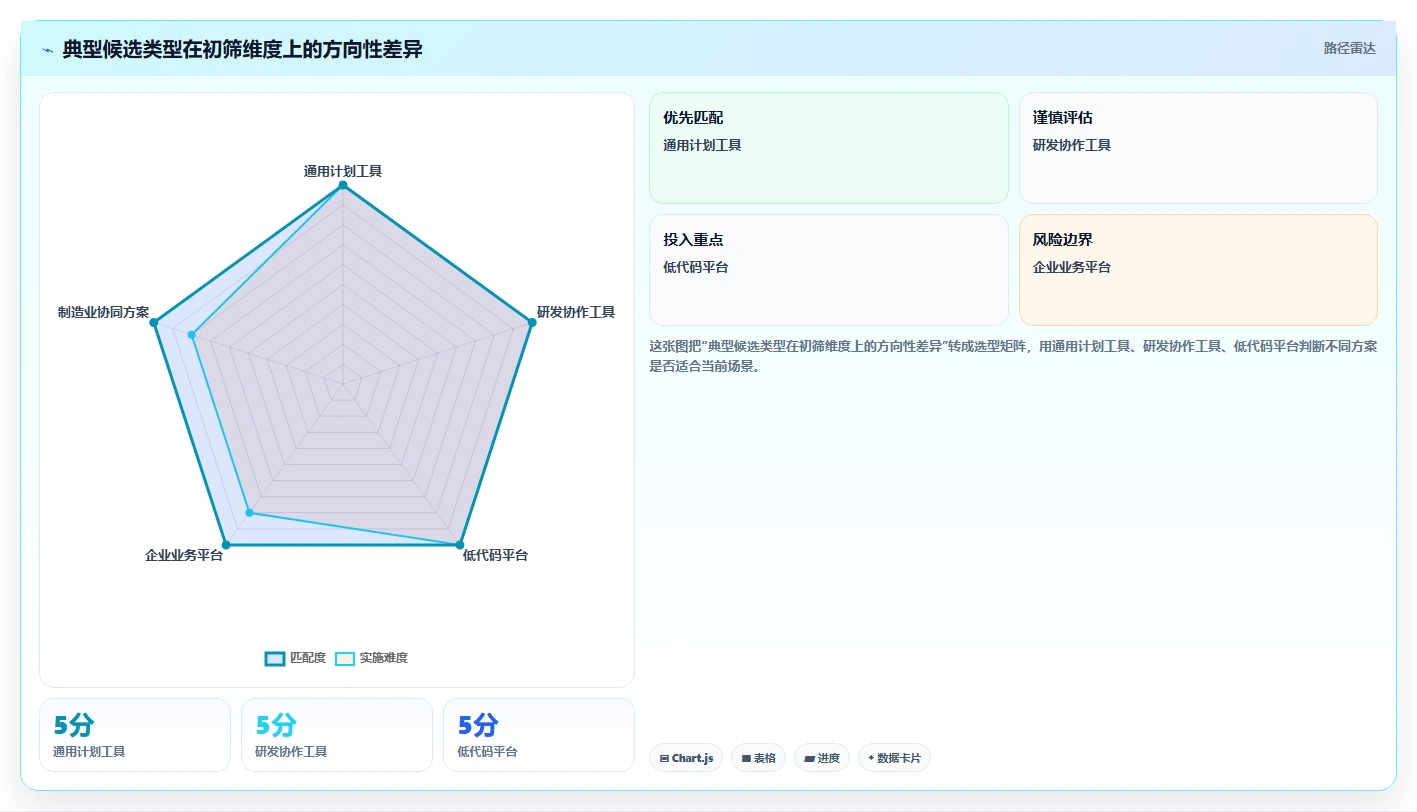Click the 5分 score for 通用计划工具
1417x812 pixels.
tap(74, 725)
